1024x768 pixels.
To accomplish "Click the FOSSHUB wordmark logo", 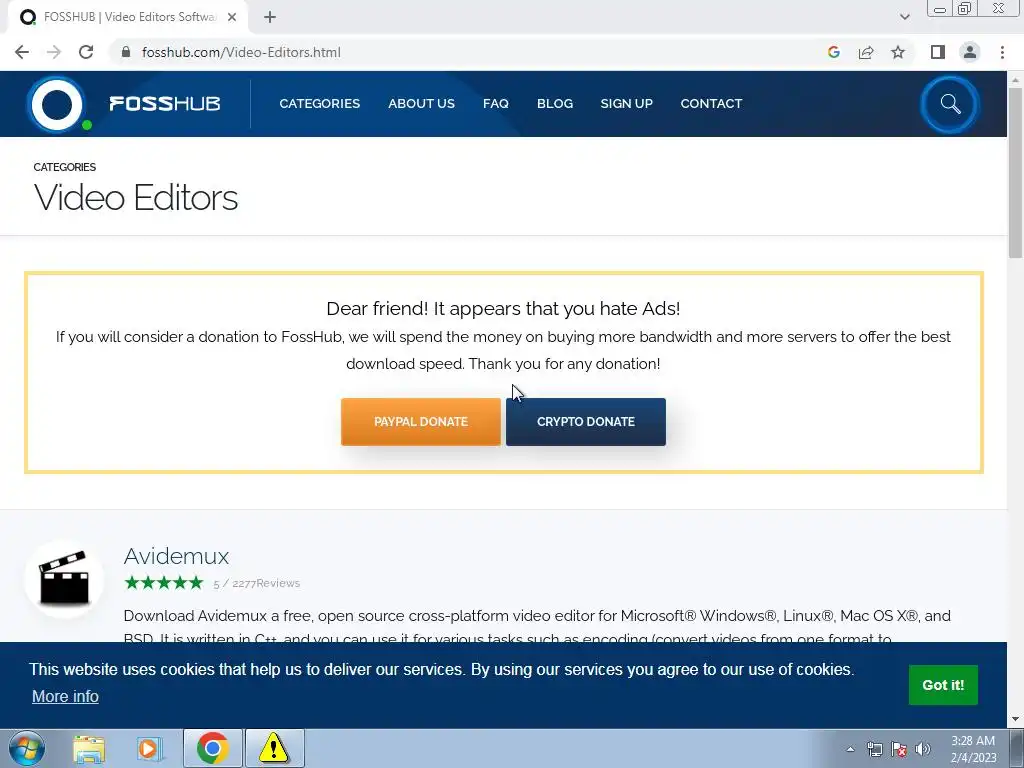I will (x=165, y=104).
